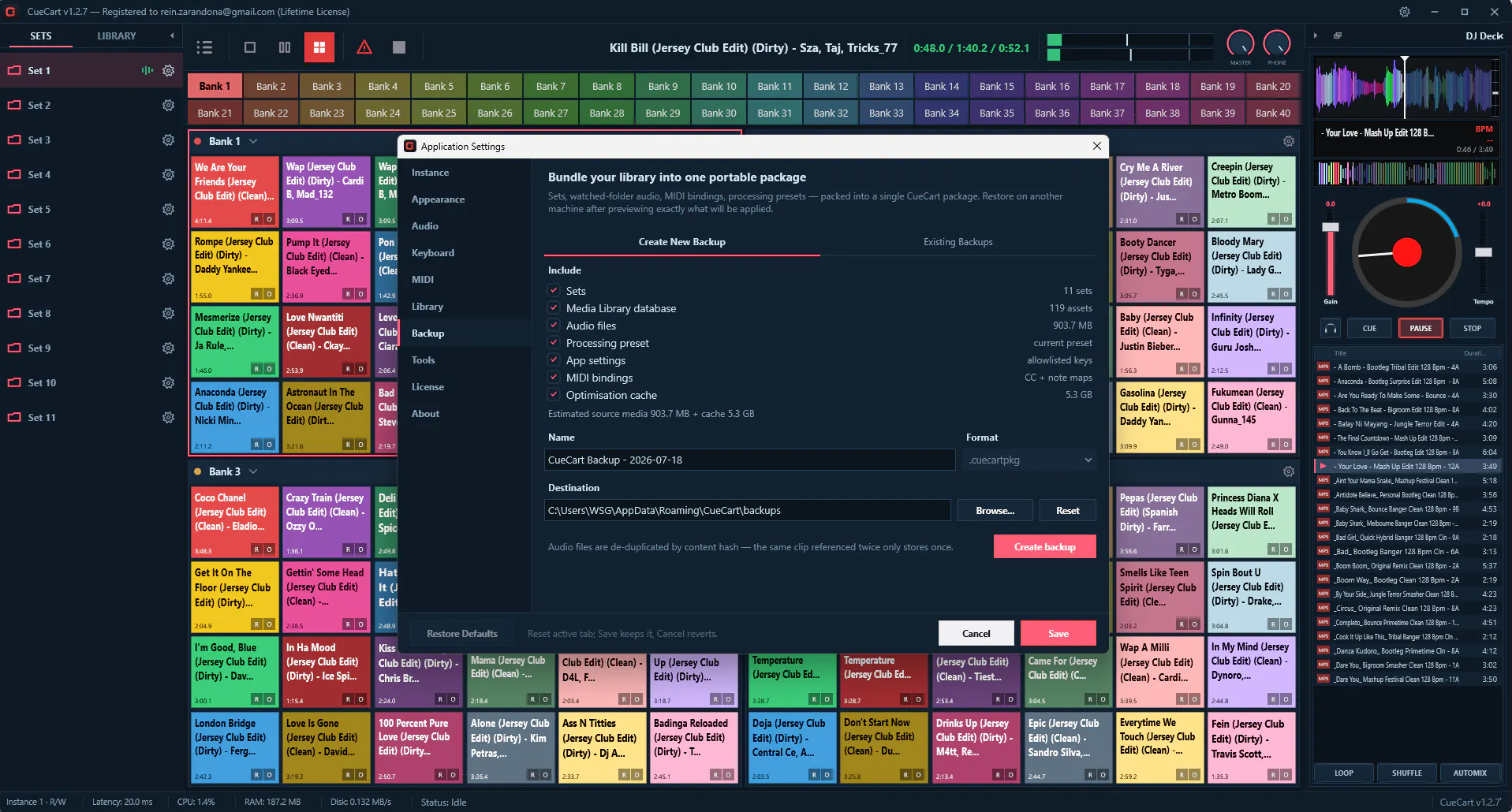
Task: Open the .cuecartpkg Format dropdown
Action: point(1029,460)
